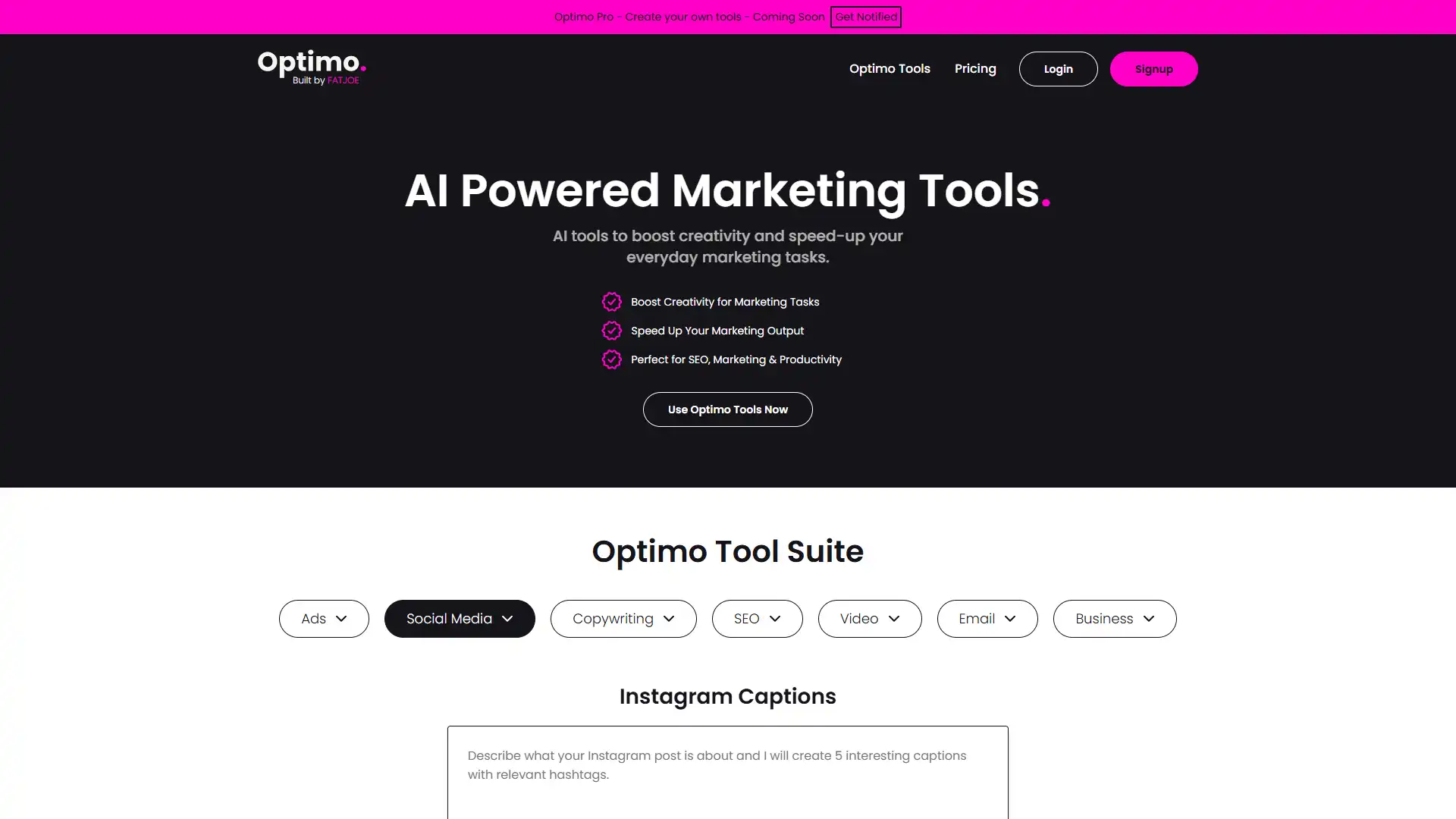Click the SEO productivity checkmark icon

(x=612, y=358)
